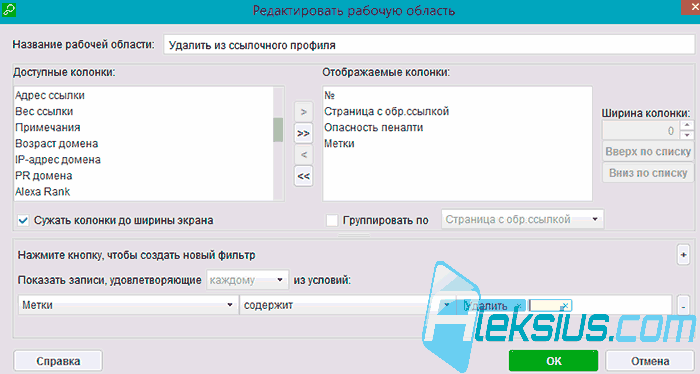The height and width of the screenshot is (374, 700).
Task: Open the 'Страница с обр.ссылкой' grouping dropdown
Action: 522,220
